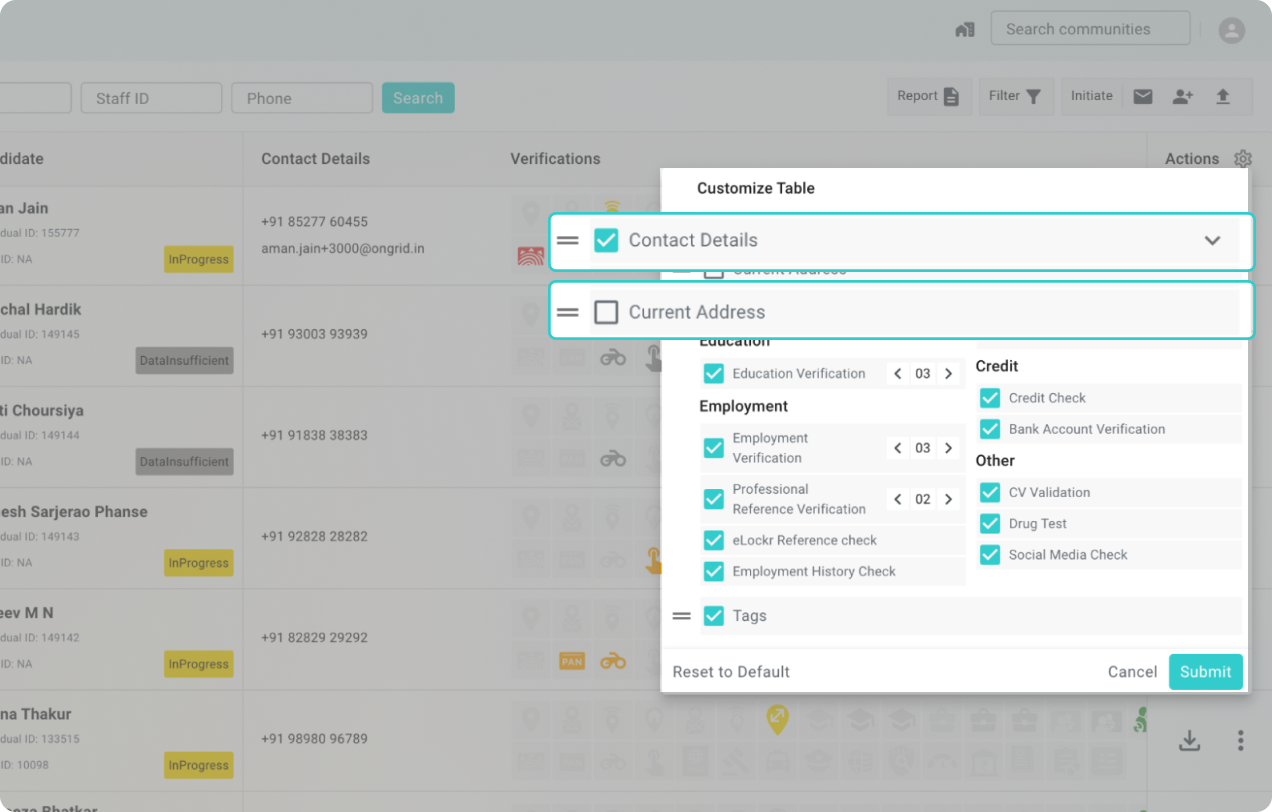The image size is (1272, 812).
Task: Click Contact Details column header
Action: click(315, 159)
